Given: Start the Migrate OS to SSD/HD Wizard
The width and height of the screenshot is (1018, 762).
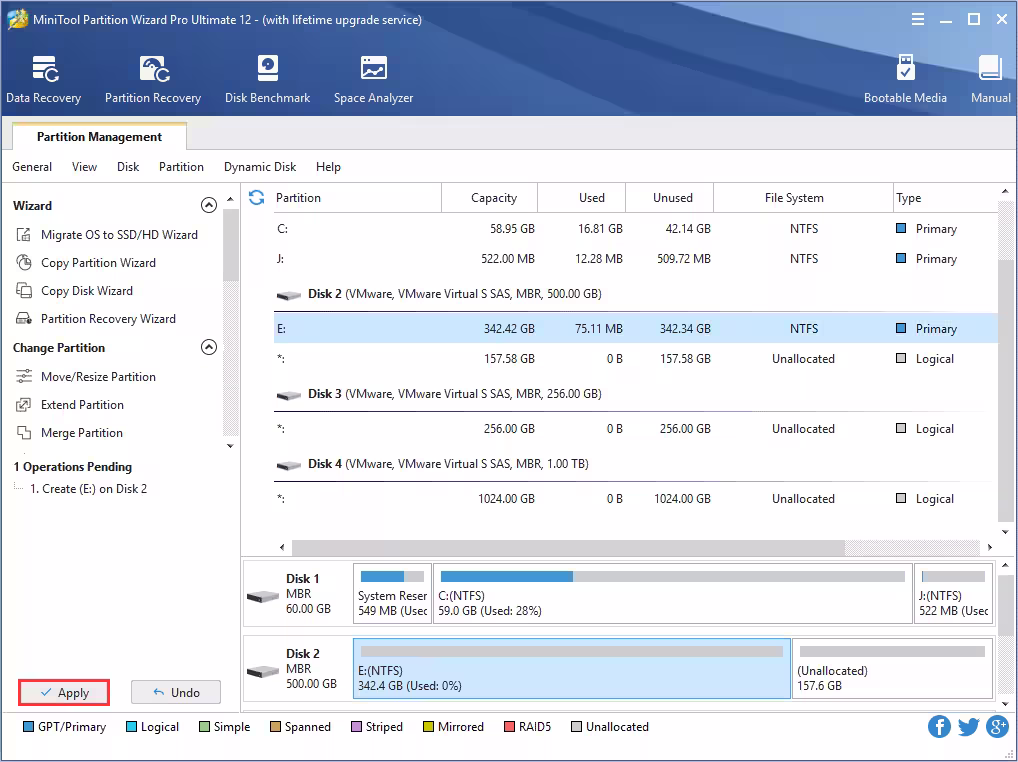Looking at the screenshot, I should tap(119, 234).
